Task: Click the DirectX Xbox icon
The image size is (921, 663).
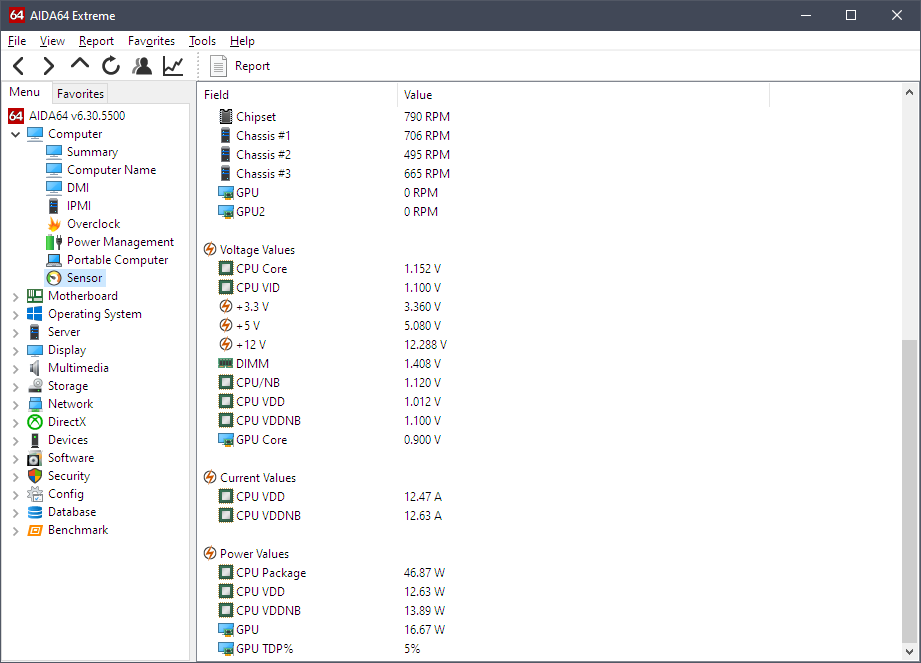Action: [35, 422]
